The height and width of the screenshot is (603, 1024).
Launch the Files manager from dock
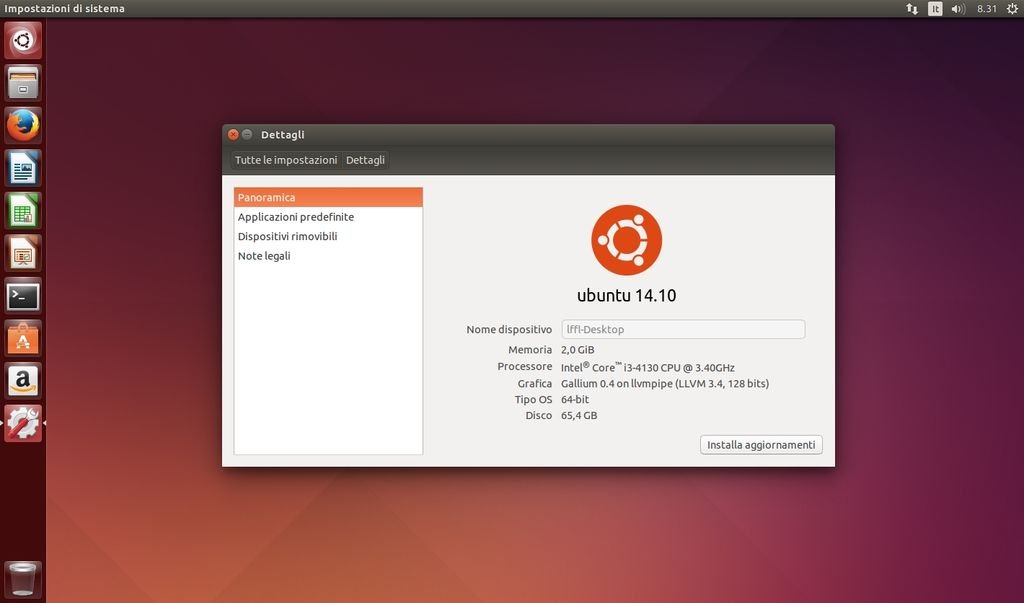coord(22,83)
